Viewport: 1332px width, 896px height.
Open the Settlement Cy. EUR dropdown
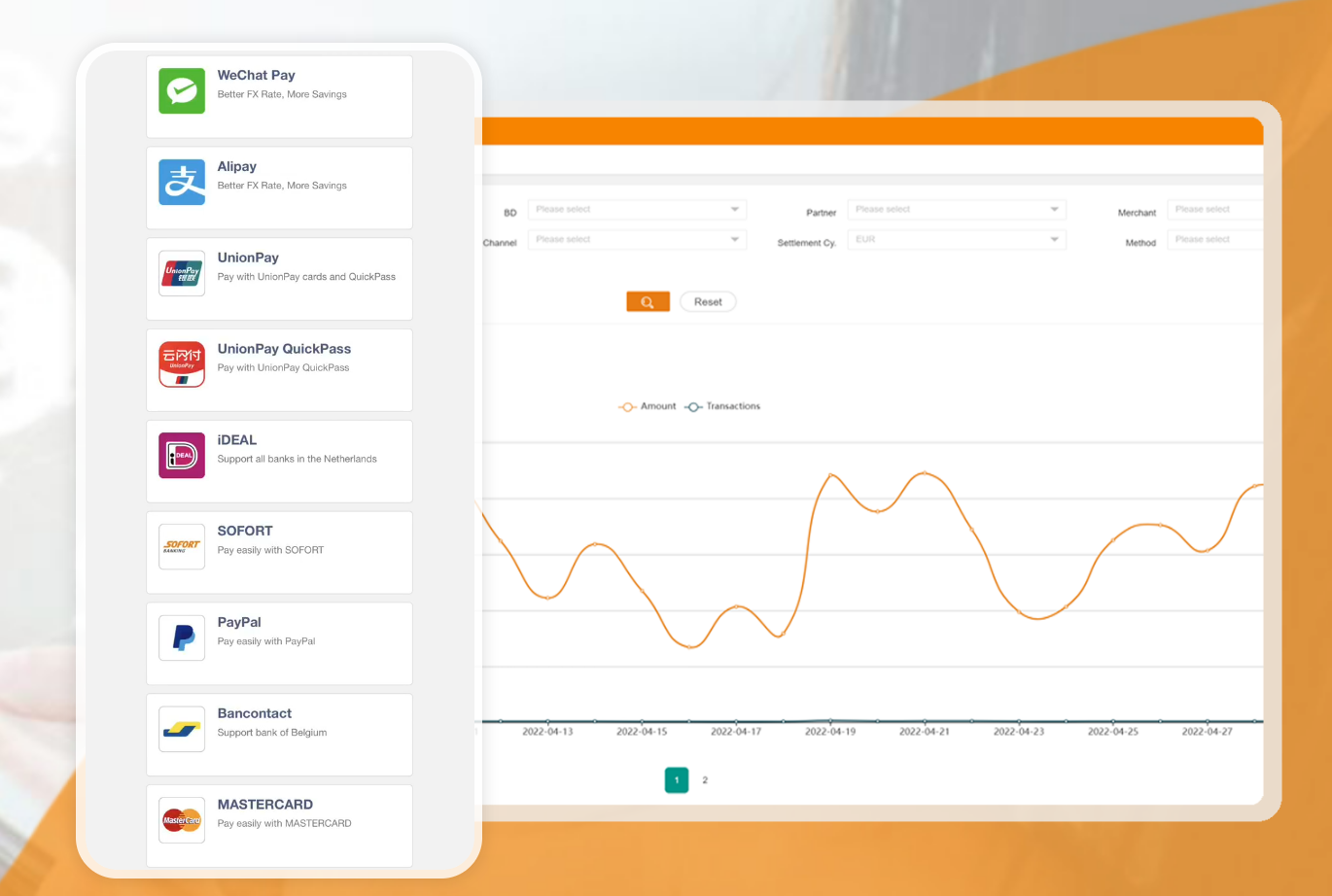957,240
